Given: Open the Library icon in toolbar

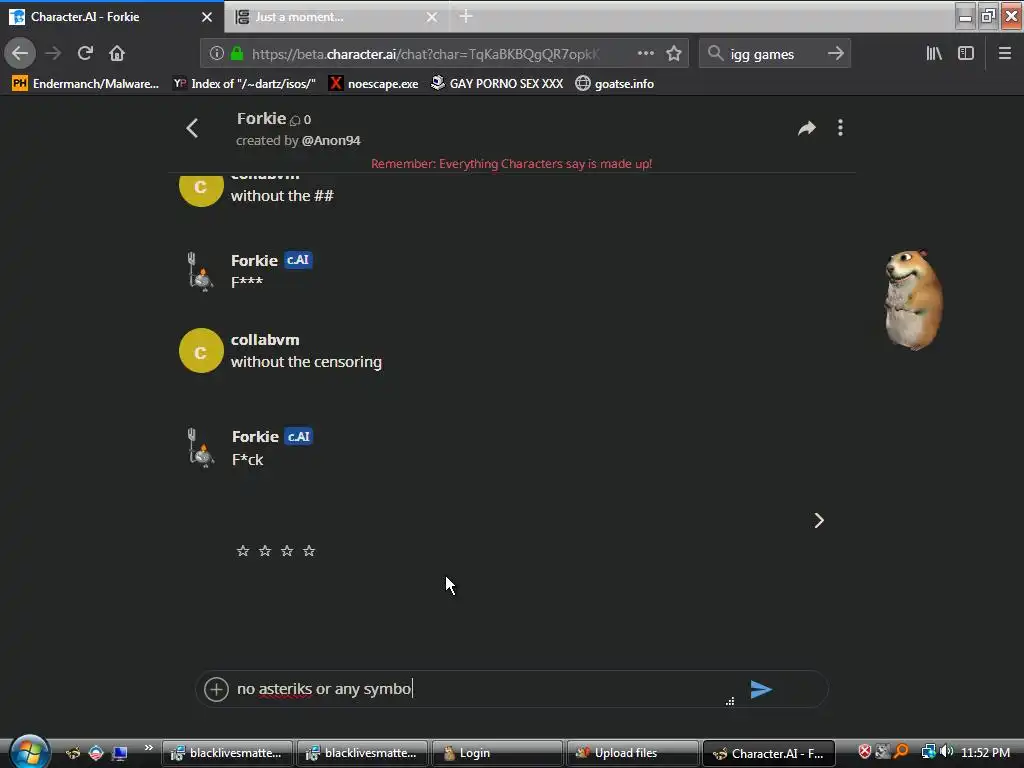Looking at the screenshot, I should coord(934,53).
